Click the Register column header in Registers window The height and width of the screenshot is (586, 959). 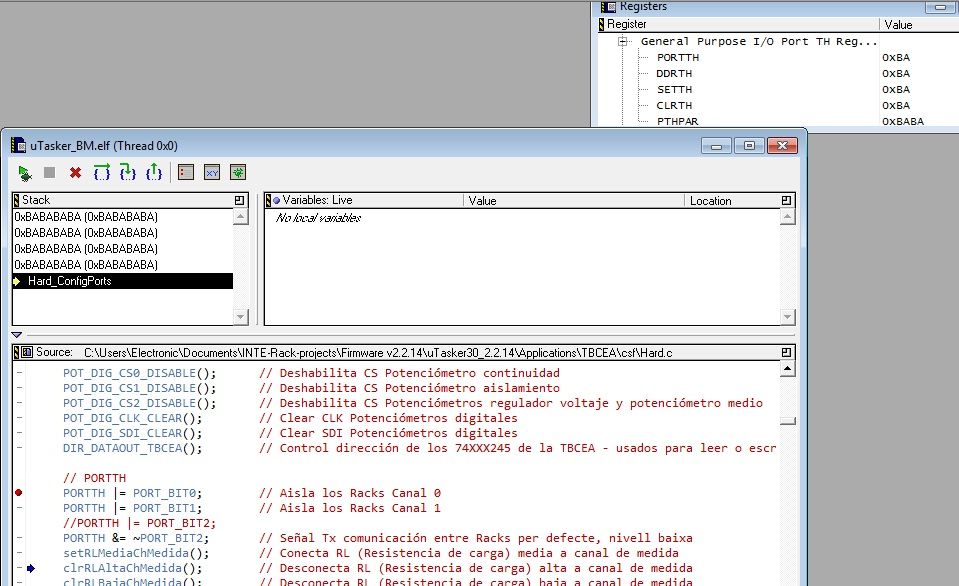tap(742, 24)
